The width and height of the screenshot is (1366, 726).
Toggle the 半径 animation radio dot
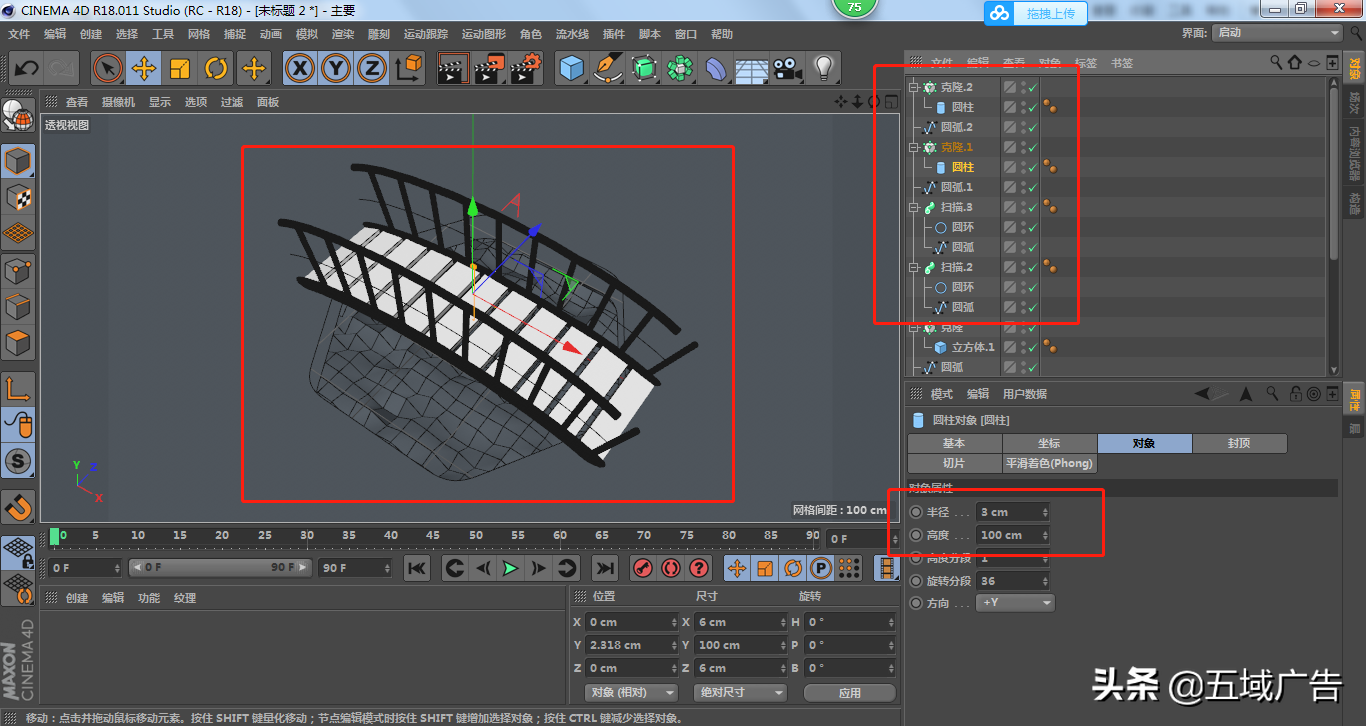916,512
